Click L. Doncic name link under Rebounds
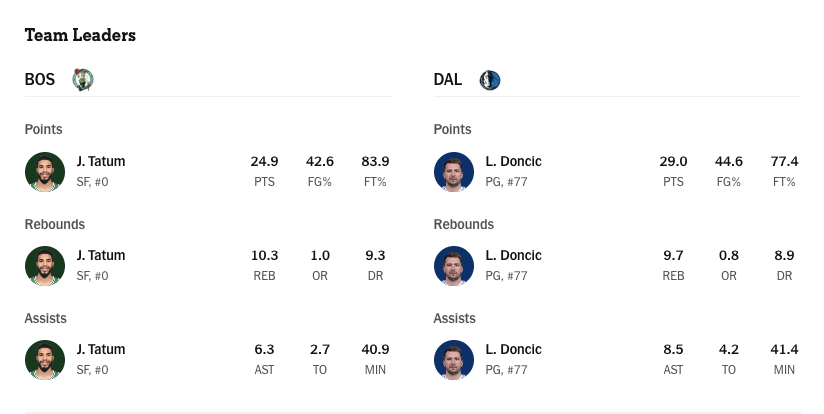Viewport: 824px width, 414px height. coord(513,255)
